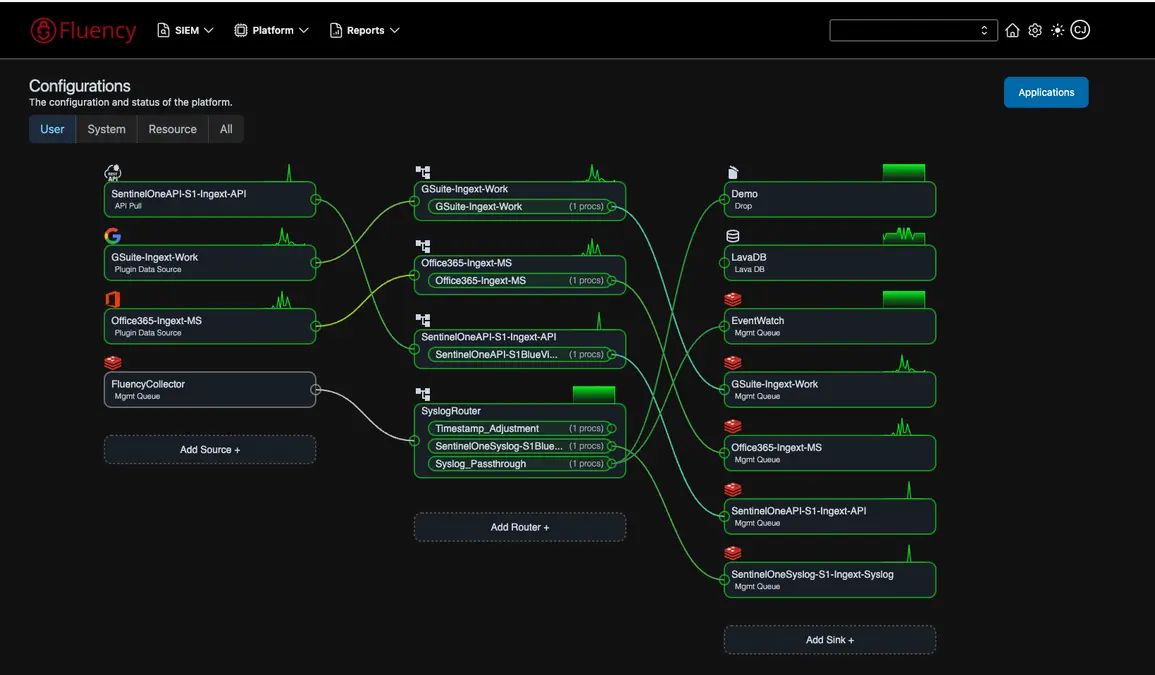Open the Reports dropdown

(364, 30)
